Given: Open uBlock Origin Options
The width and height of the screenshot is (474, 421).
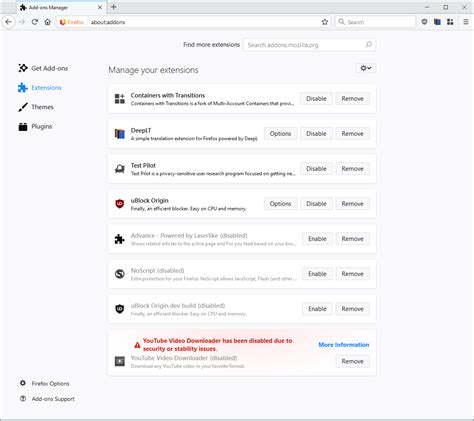Looking at the screenshot, I should click(x=280, y=204).
